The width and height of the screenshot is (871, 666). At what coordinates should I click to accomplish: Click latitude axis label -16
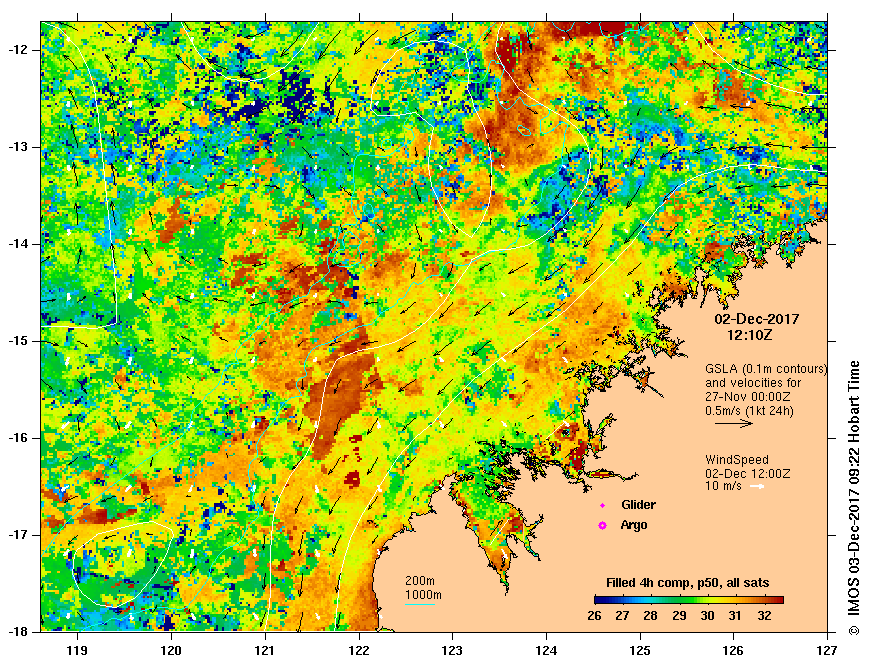click(x=17, y=438)
